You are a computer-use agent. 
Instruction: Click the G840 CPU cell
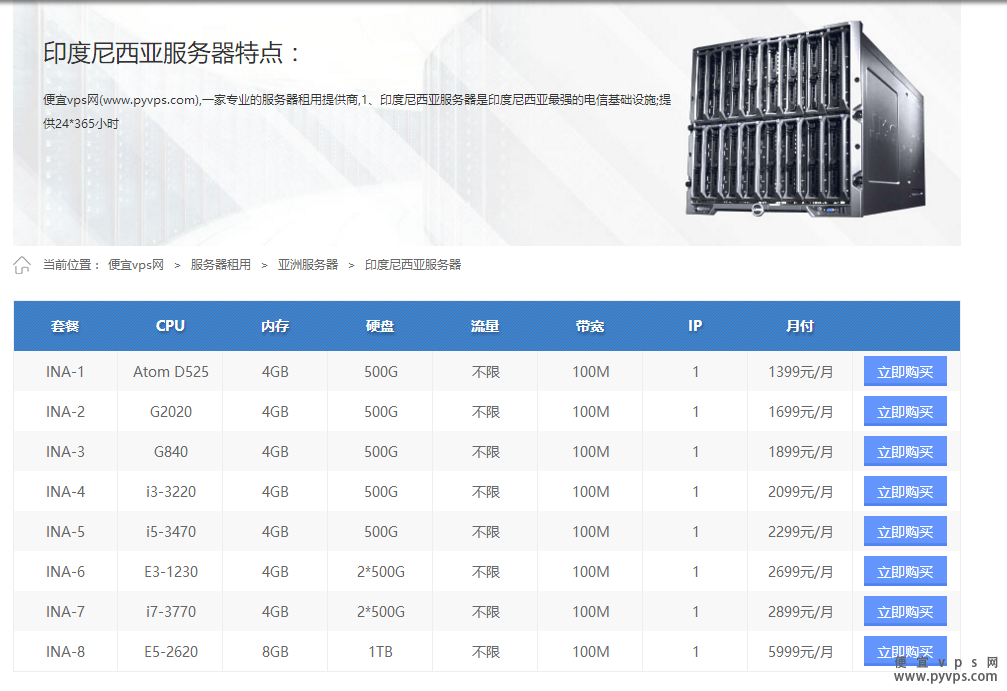point(171,451)
